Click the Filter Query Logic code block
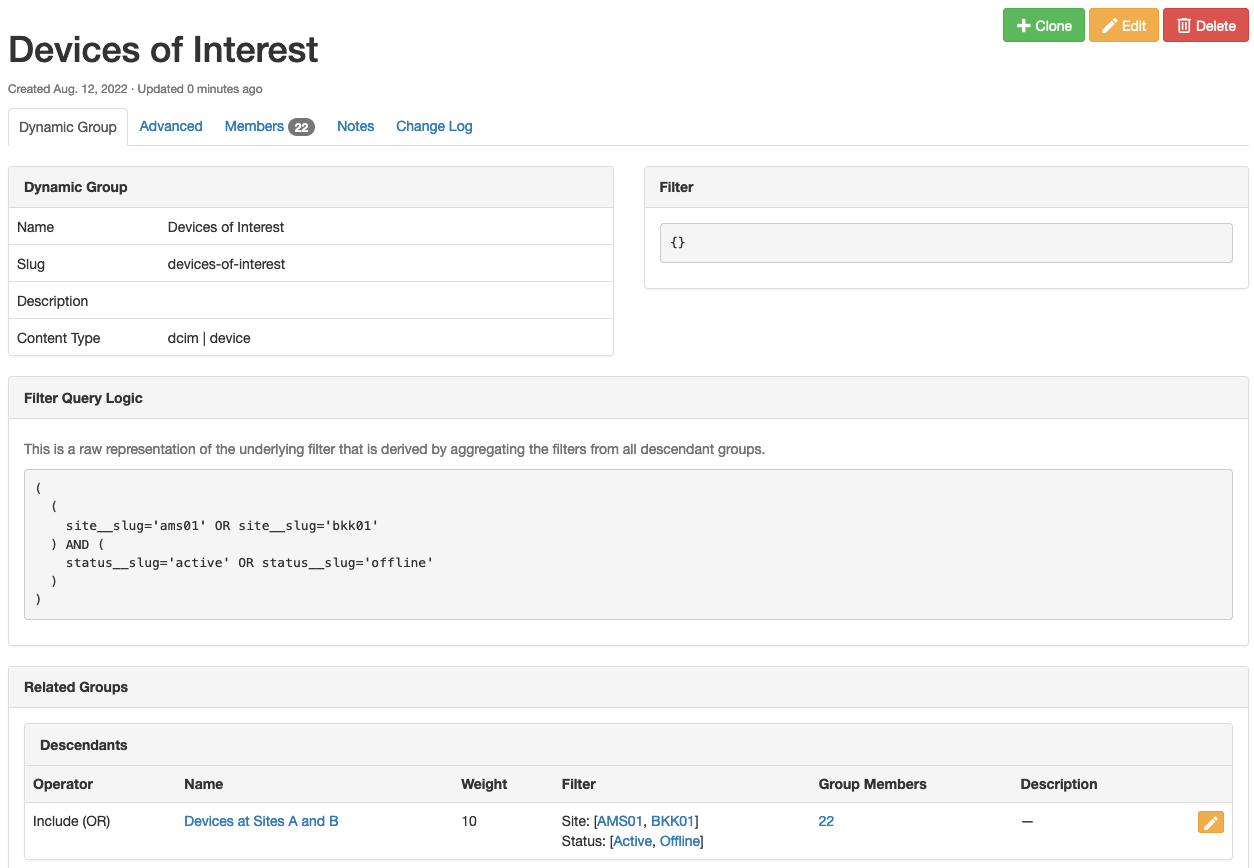The height and width of the screenshot is (868, 1254). click(x=628, y=544)
